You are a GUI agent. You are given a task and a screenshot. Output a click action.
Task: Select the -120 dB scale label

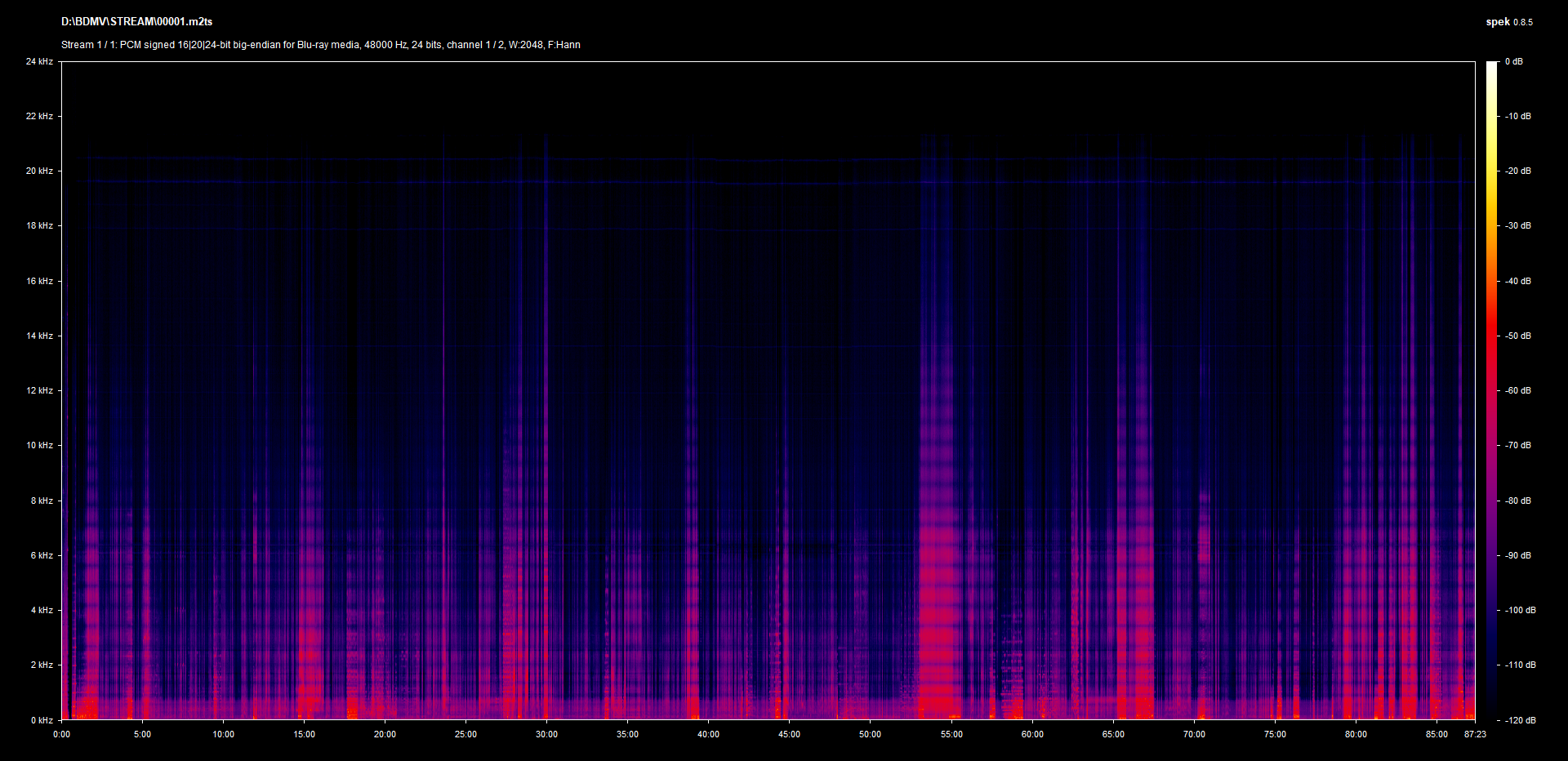click(x=1520, y=720)
